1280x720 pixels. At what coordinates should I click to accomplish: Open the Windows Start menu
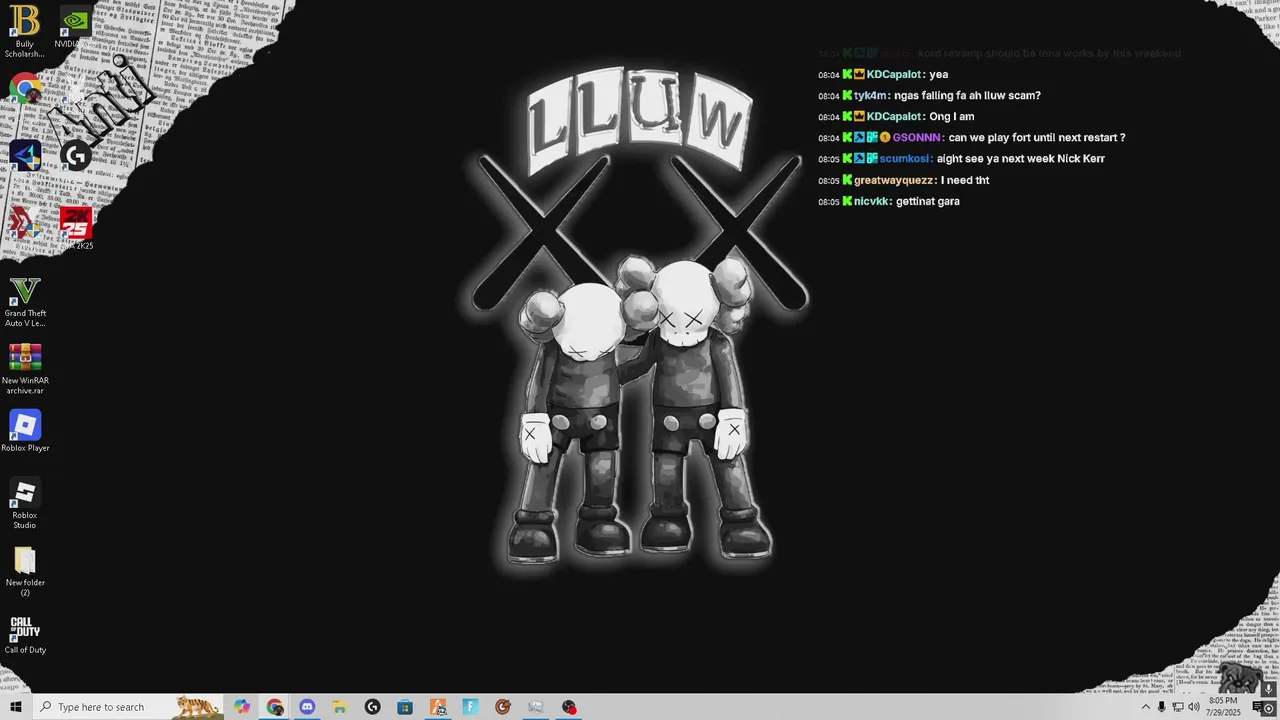[x=16, y=707]
